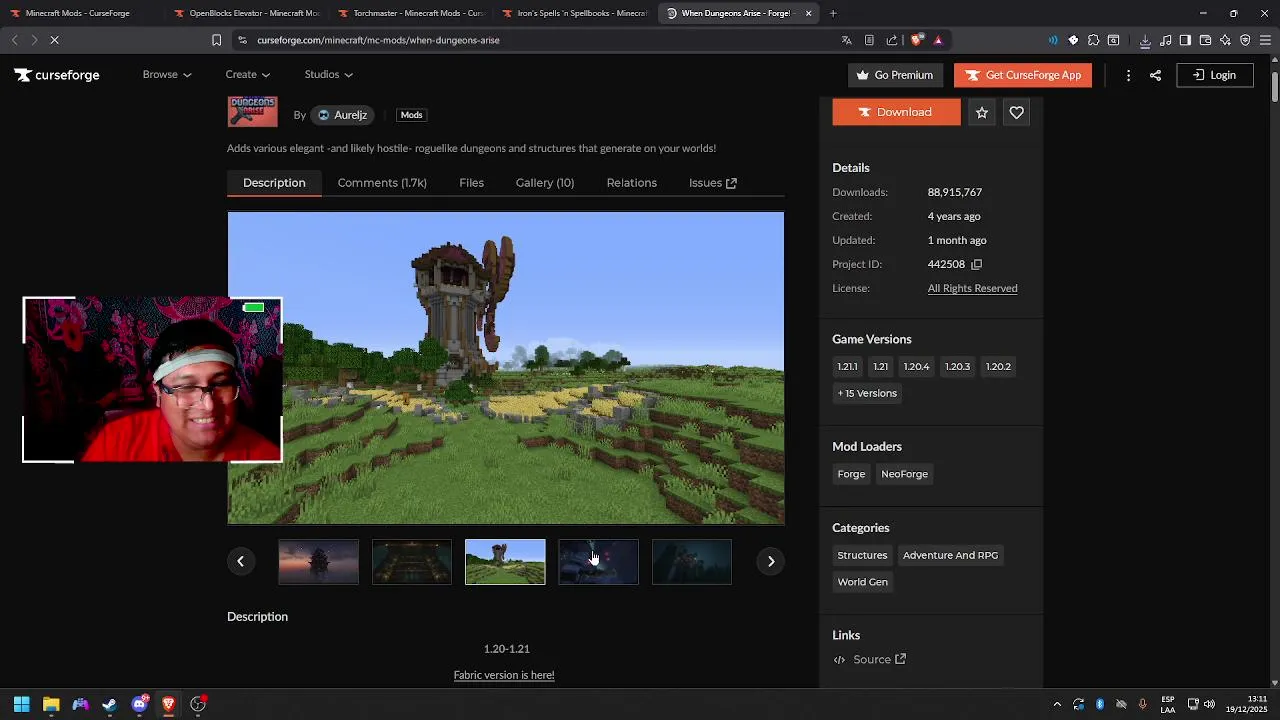Open the music note media control icon

click(x=1166, y=40)
